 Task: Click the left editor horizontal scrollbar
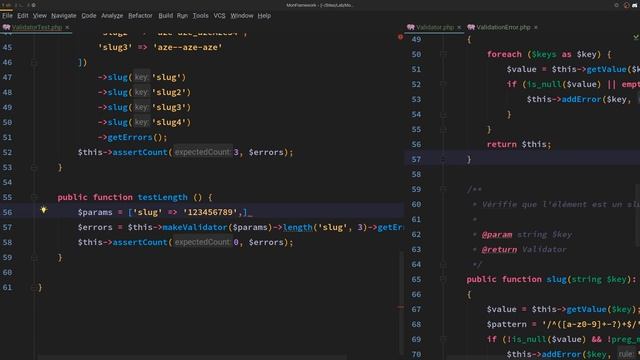[192, 358]
